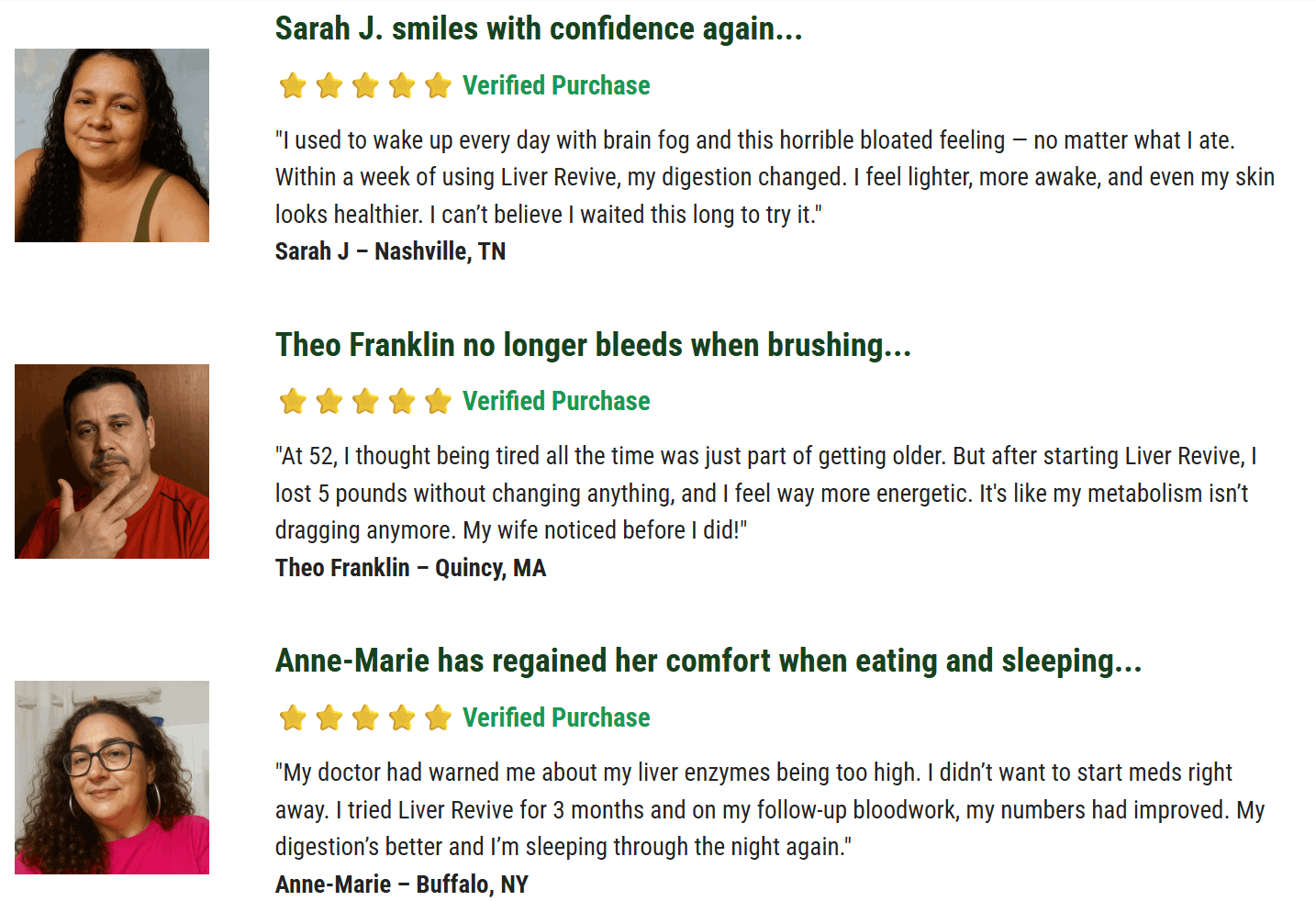
Task: Click fourth star in Sarah J.'s rating
Action: pyautogui.click(x=402, y=86)
